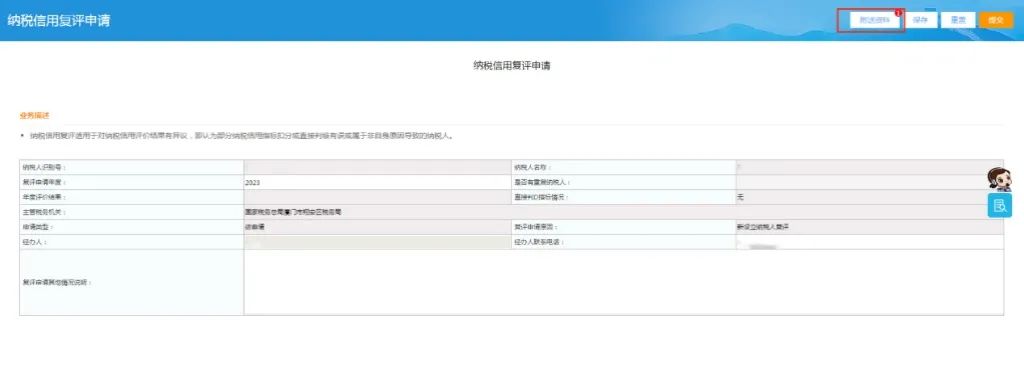Click the centered 纳税信用复评申请 page title

pyautogui.click(x=512, y=65)
